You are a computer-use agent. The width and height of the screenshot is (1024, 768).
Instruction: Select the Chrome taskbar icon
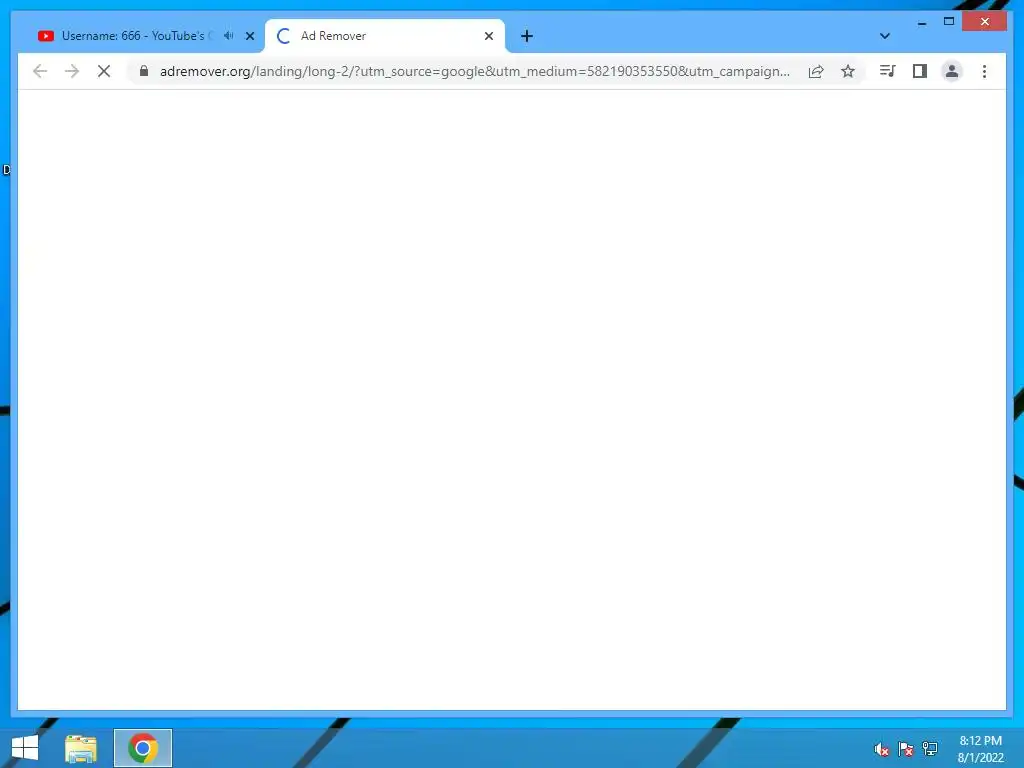click(143, 748)
